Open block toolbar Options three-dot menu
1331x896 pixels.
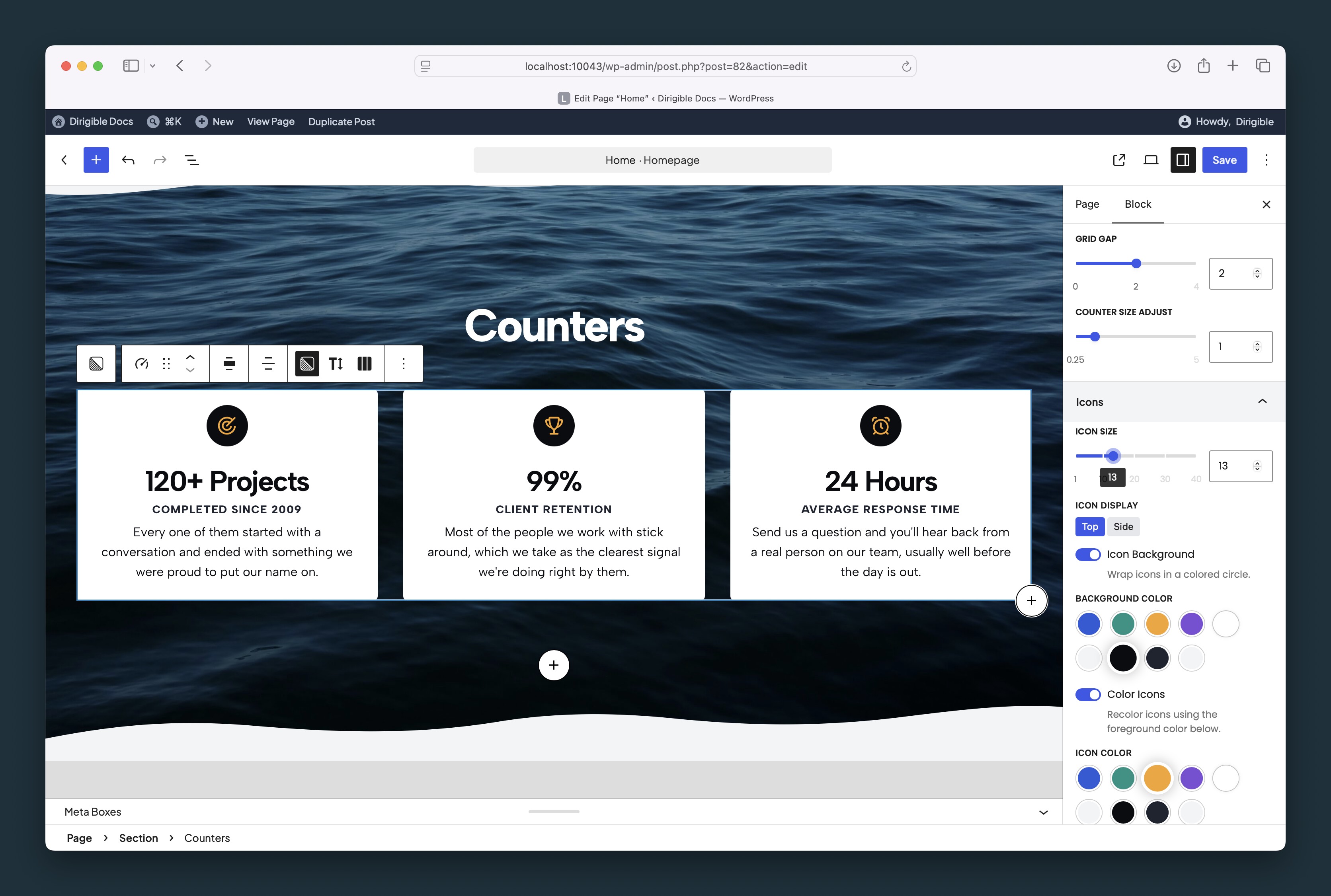click(x=404, y=363)
